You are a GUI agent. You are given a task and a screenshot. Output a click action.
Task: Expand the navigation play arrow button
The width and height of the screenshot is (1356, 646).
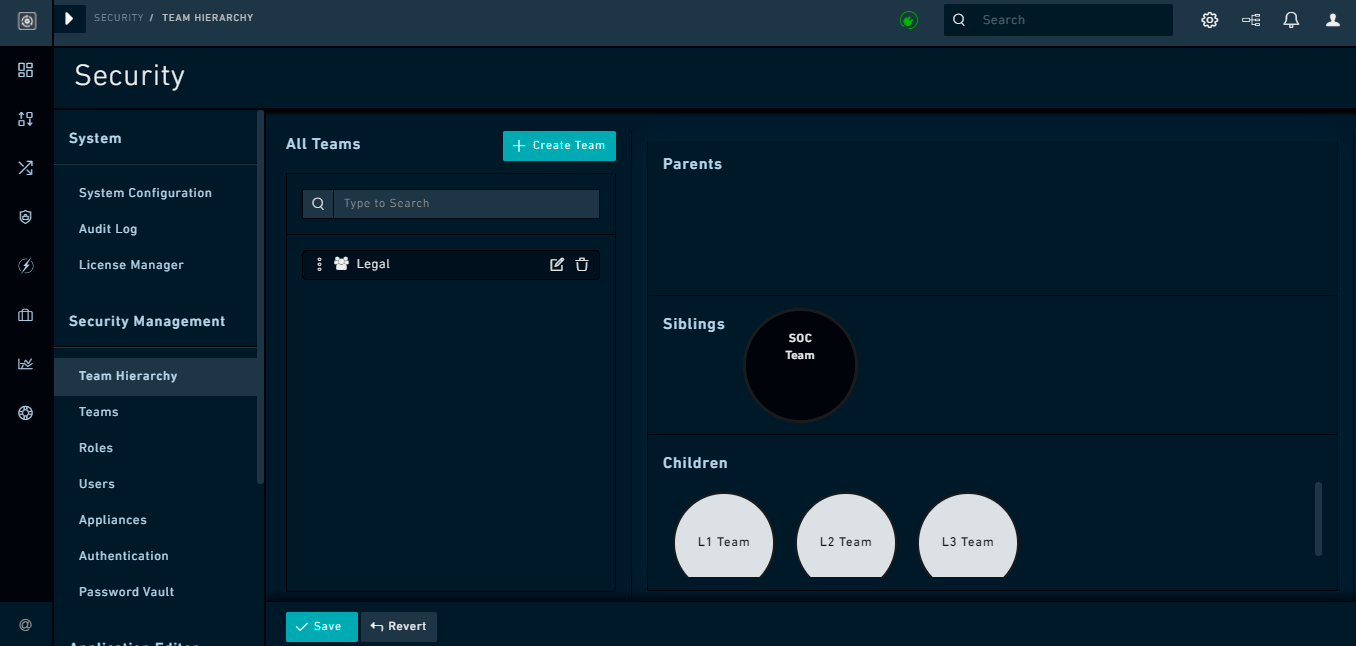tap(69, 19)
